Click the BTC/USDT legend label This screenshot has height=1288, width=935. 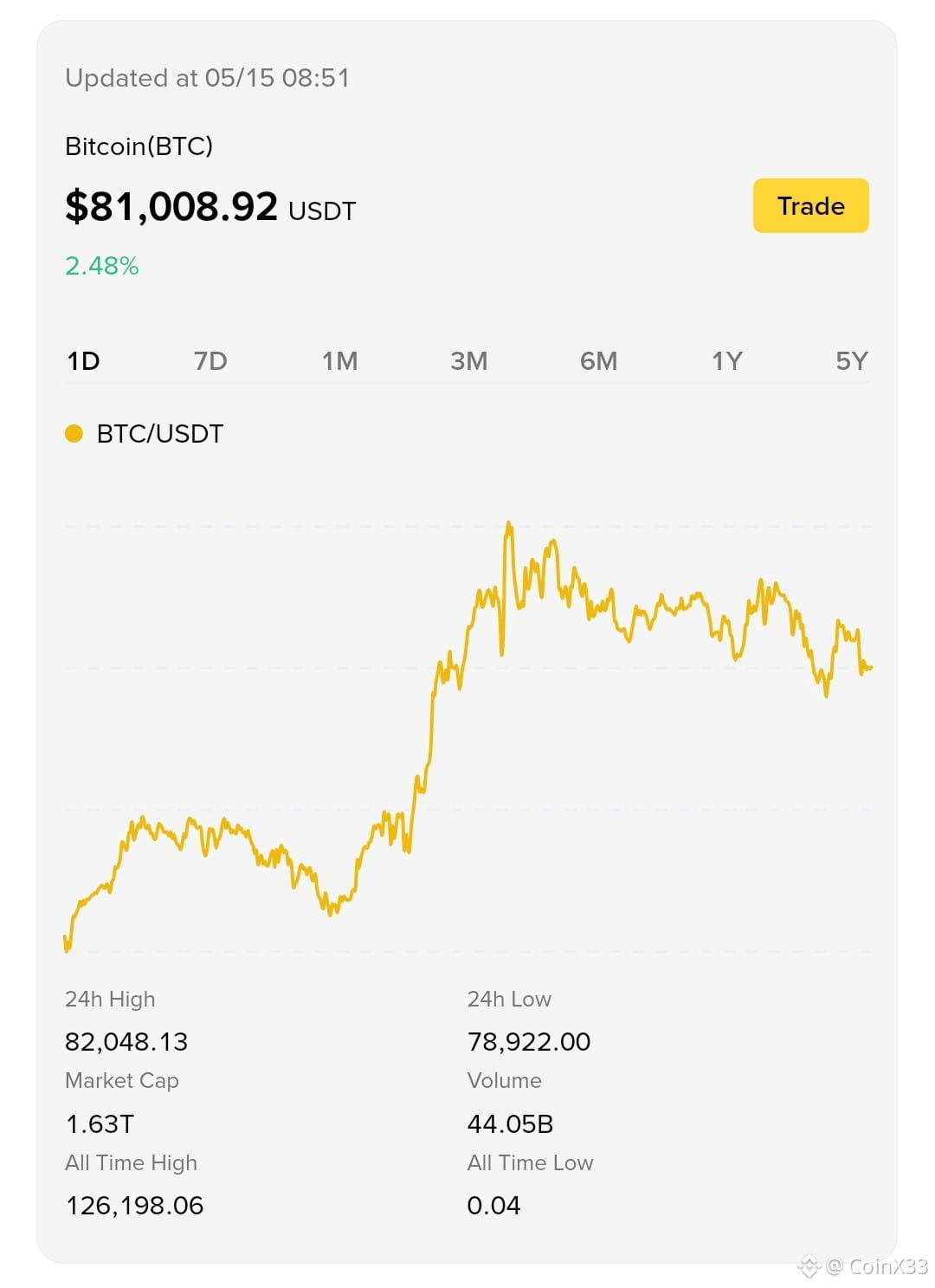pyautogui.click(x=160, y=433)
